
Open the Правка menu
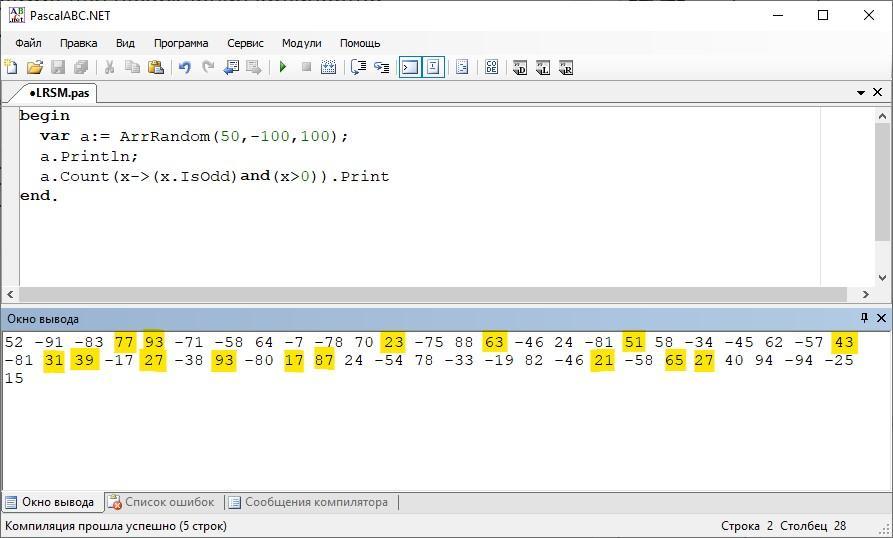pyautogui.click(x=79, y=43)
